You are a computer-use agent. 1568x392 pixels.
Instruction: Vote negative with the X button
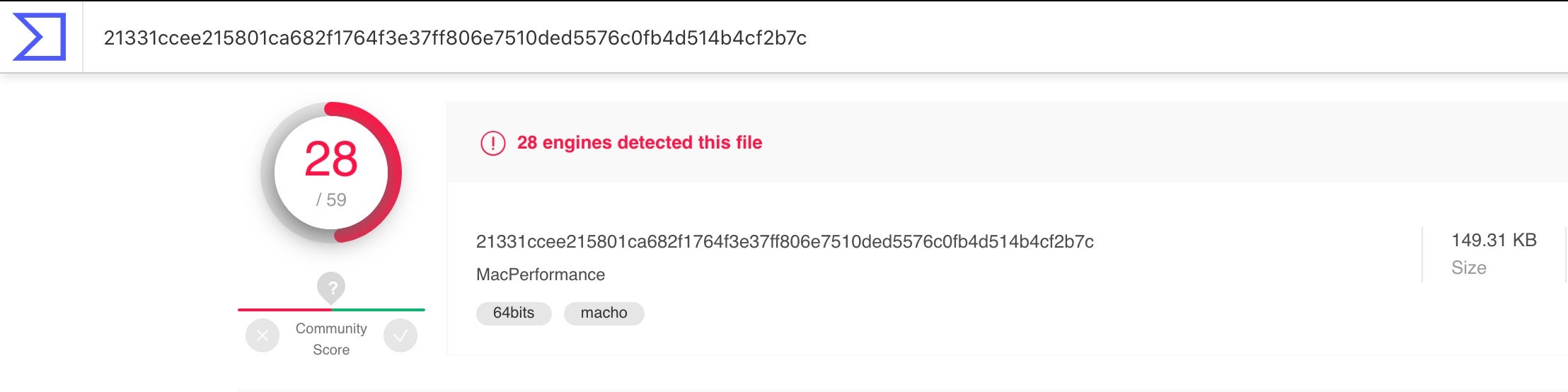pyautogui.click(x=263, y=335)
